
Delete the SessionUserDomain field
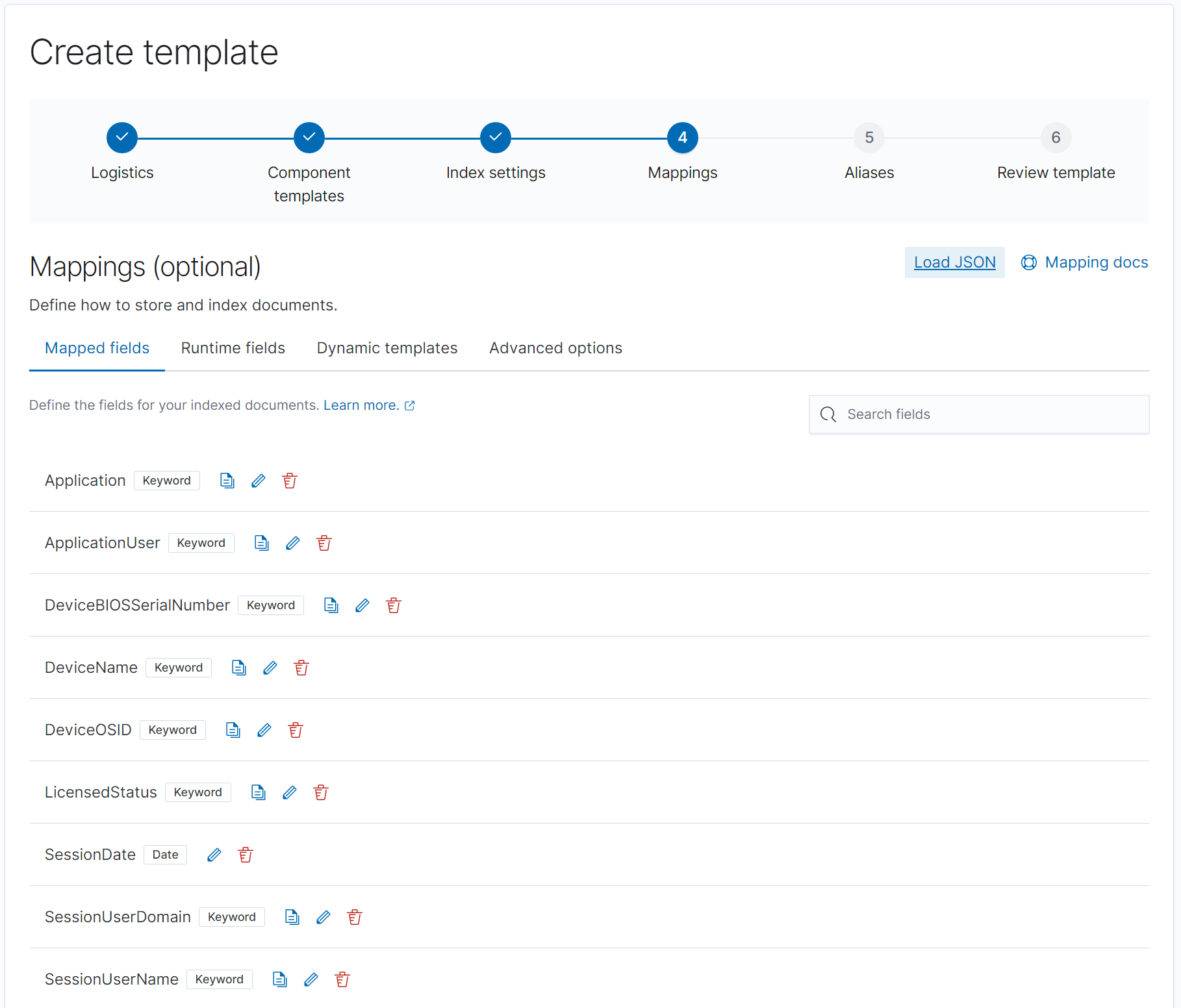[x=355, y=917]
